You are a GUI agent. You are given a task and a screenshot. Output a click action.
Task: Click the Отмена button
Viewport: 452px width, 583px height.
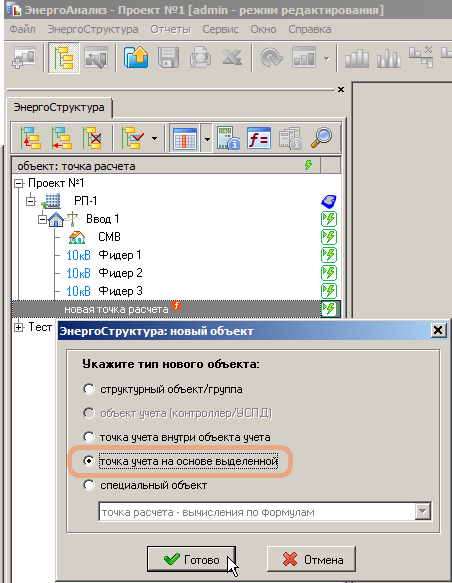click(x=311, y=559)
